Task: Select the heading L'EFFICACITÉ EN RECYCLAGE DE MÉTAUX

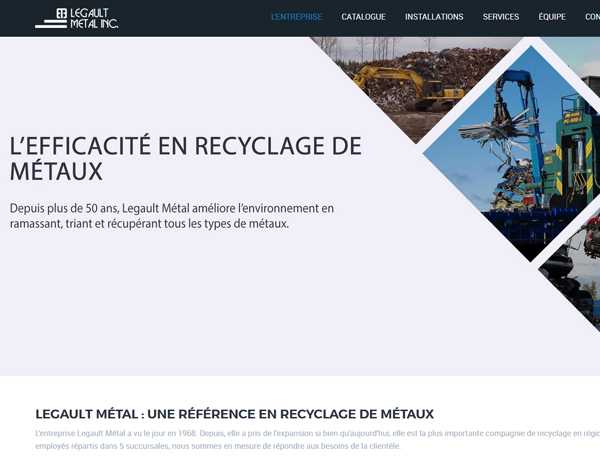Action: [185, 158]
